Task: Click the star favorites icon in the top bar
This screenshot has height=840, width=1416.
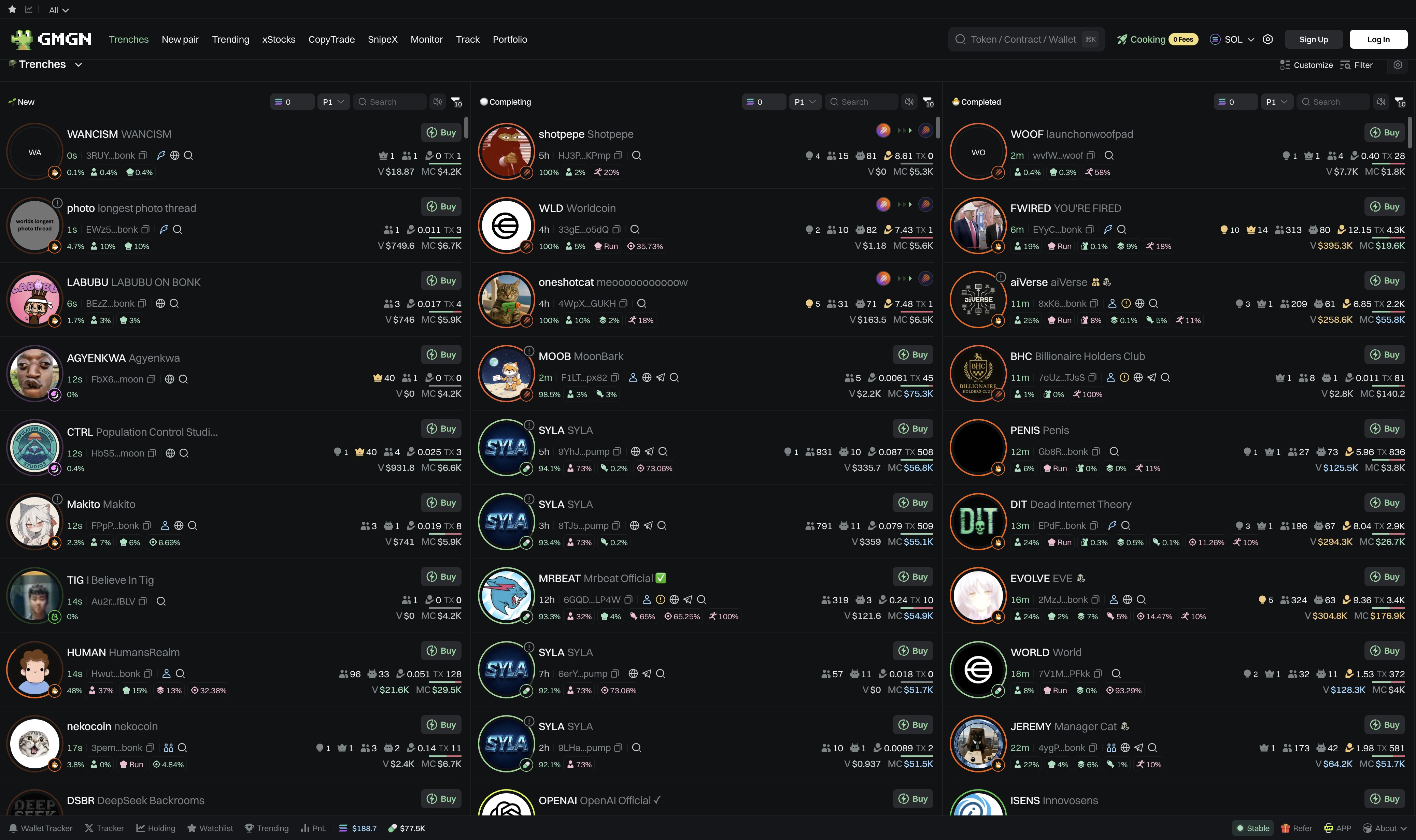Action: tap(12, 10)
